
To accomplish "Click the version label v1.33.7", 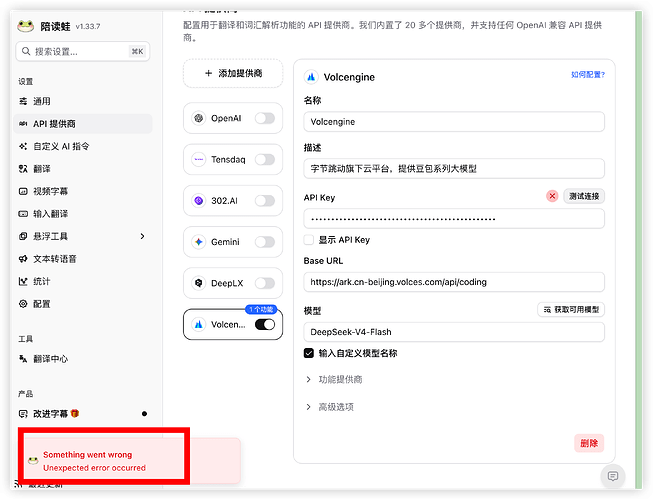I will (88, 26).
